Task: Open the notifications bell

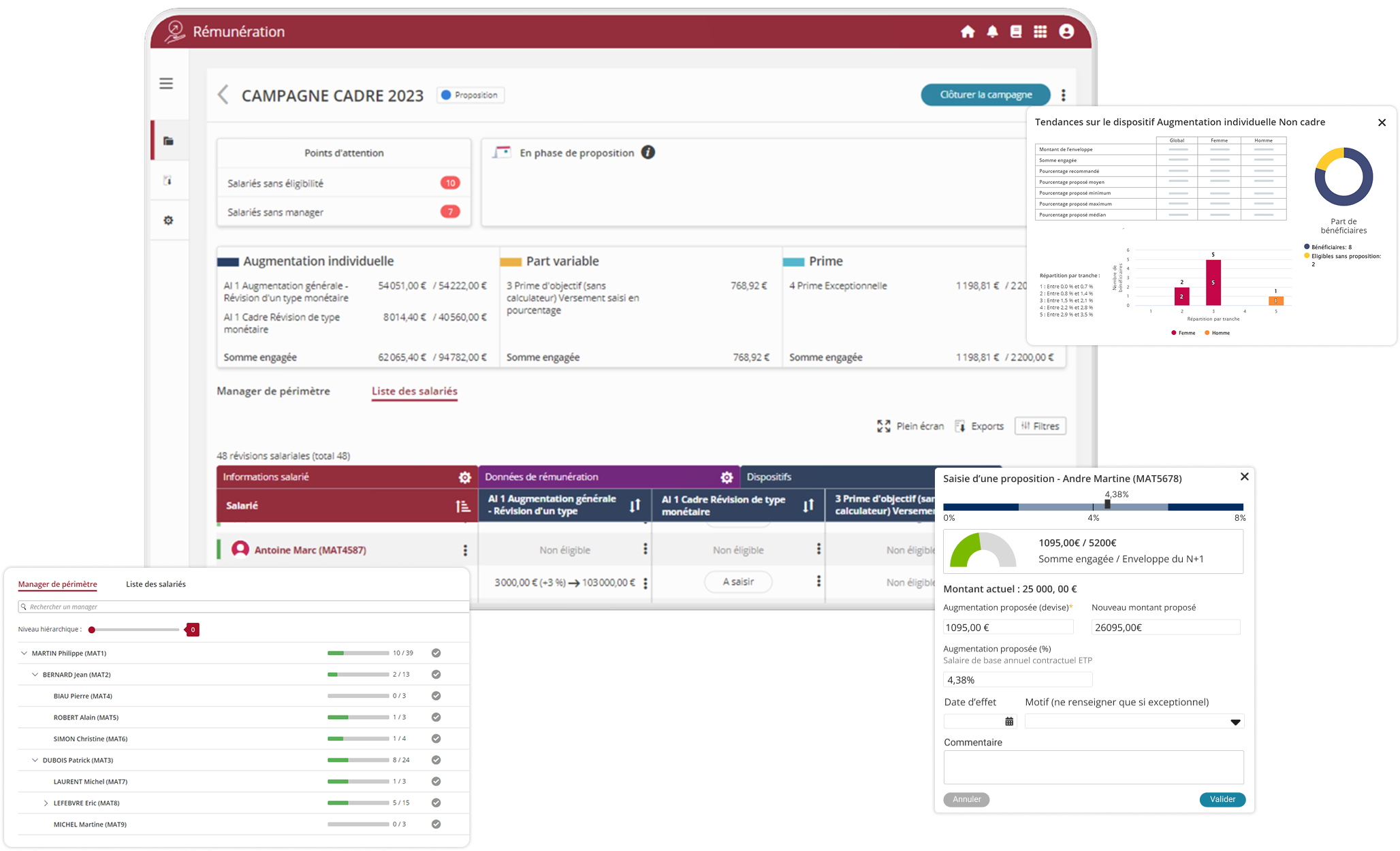Action: coord(992,32)
